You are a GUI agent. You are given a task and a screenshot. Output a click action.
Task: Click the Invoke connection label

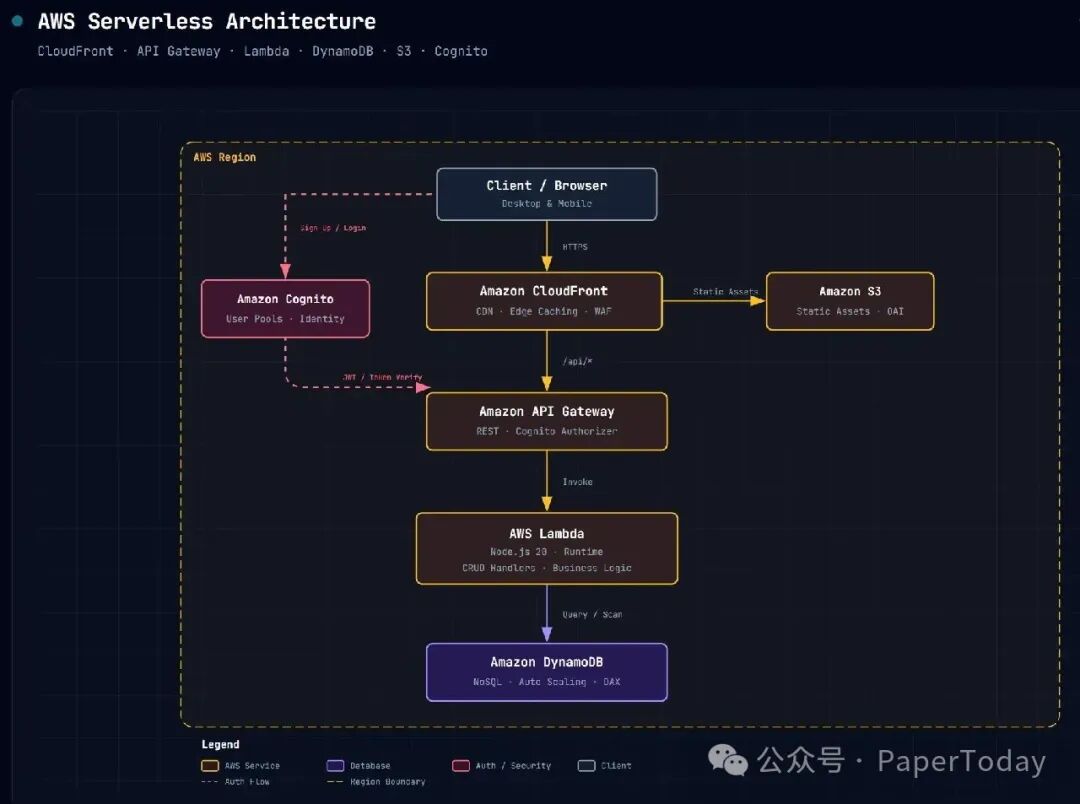[x=577, y=482]
